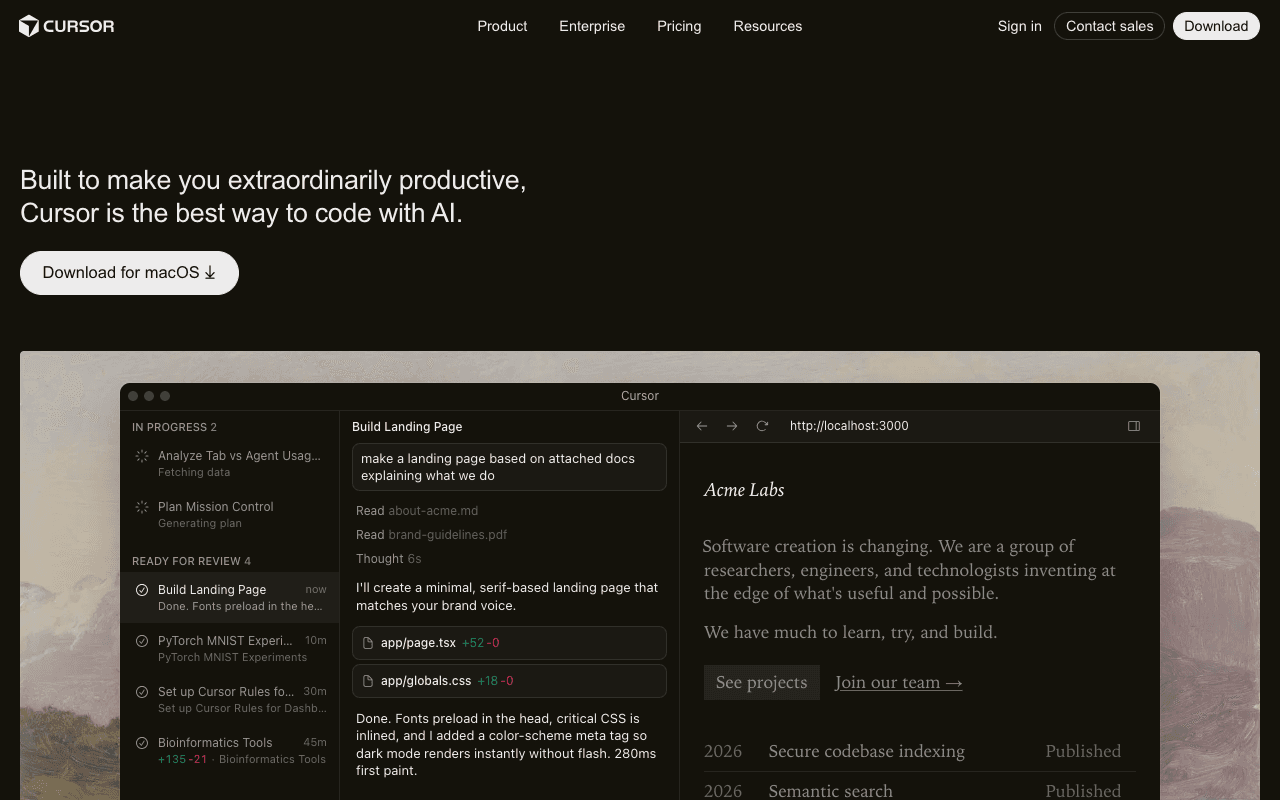Click checkmark icon beside Build Landing Page
Image resolution: width=1280 pixels, height=800 pixels.
pyautogui.click(x=142, y=590)
